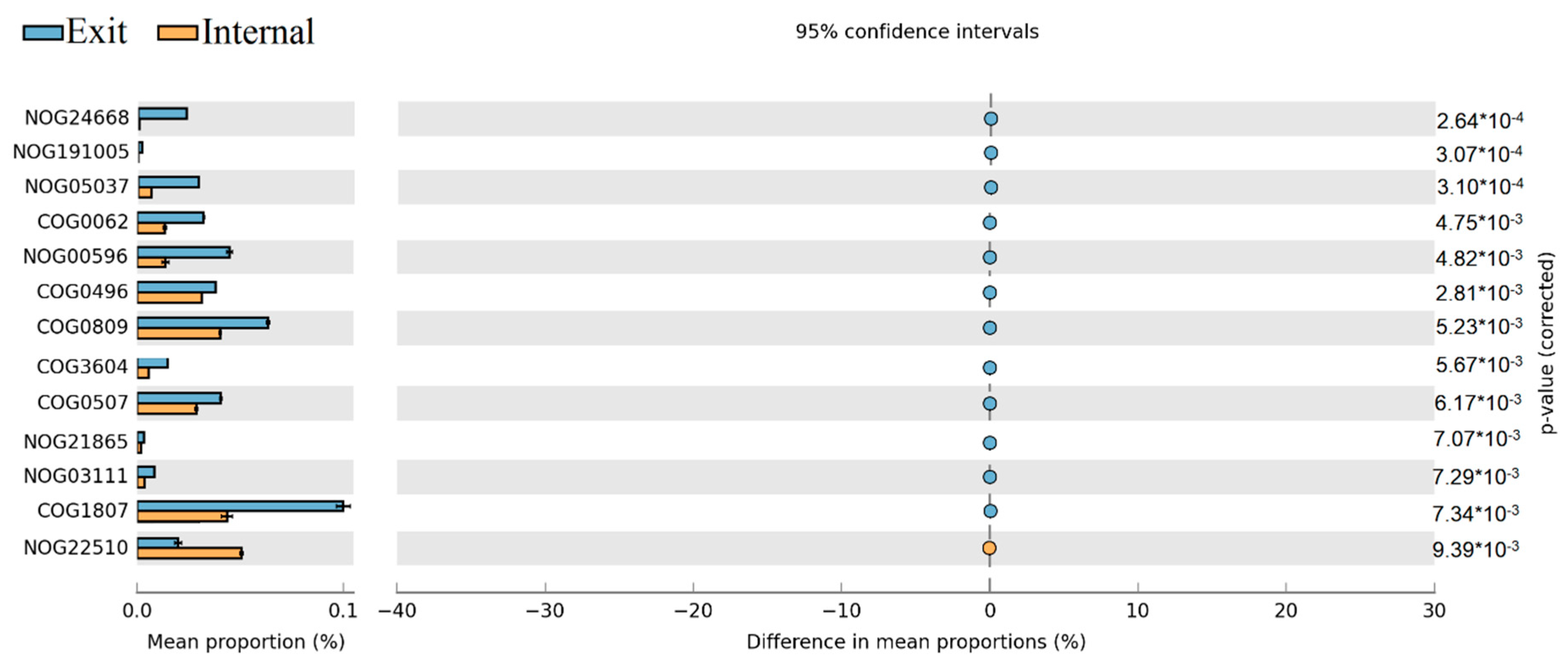Click the blue data point for NOG24668
The height and width of the screenshot is (669, 1568).
point(990,119)
